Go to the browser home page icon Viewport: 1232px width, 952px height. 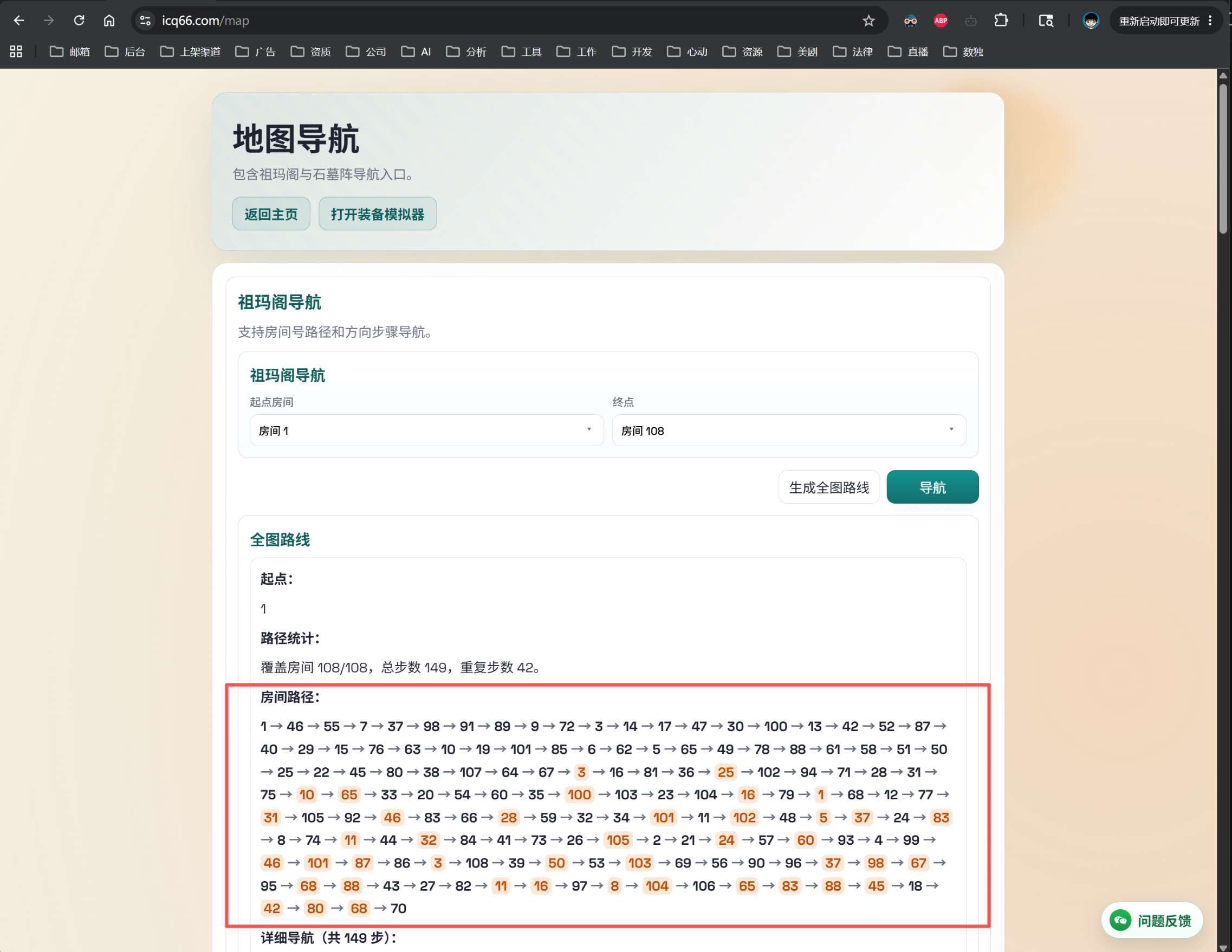(x=109, y=21)
